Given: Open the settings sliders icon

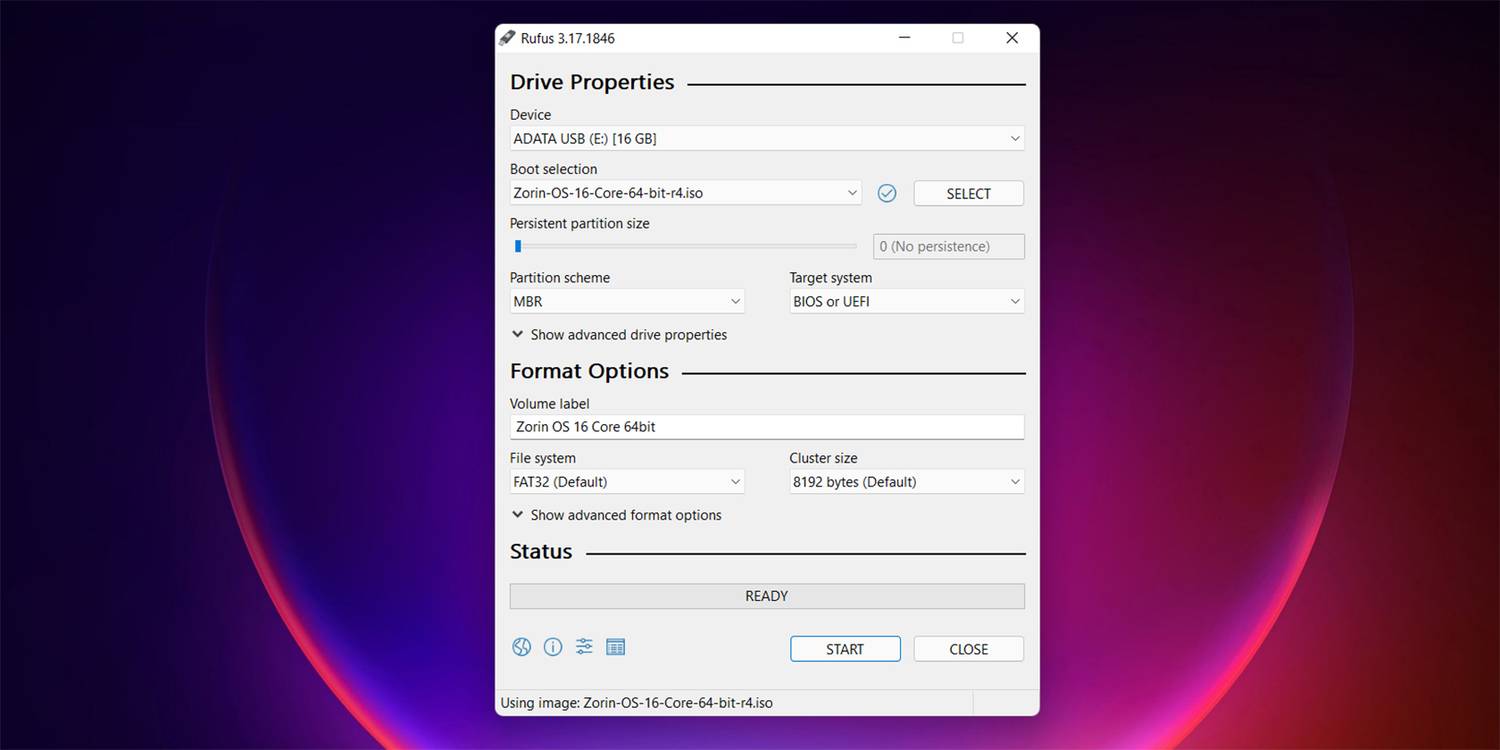Looking at the screenshot, I should tap(584, 647).
